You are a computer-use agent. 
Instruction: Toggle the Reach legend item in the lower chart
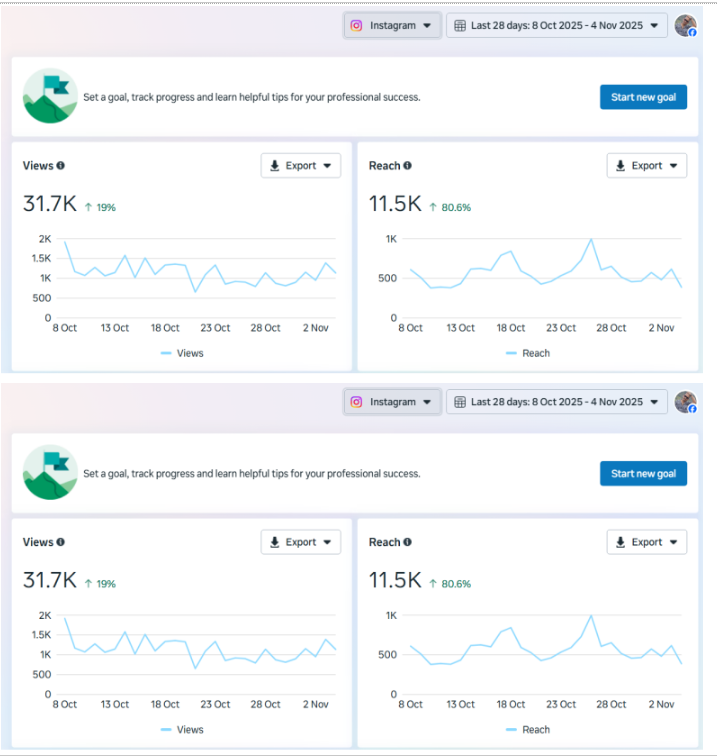(528, 730)
